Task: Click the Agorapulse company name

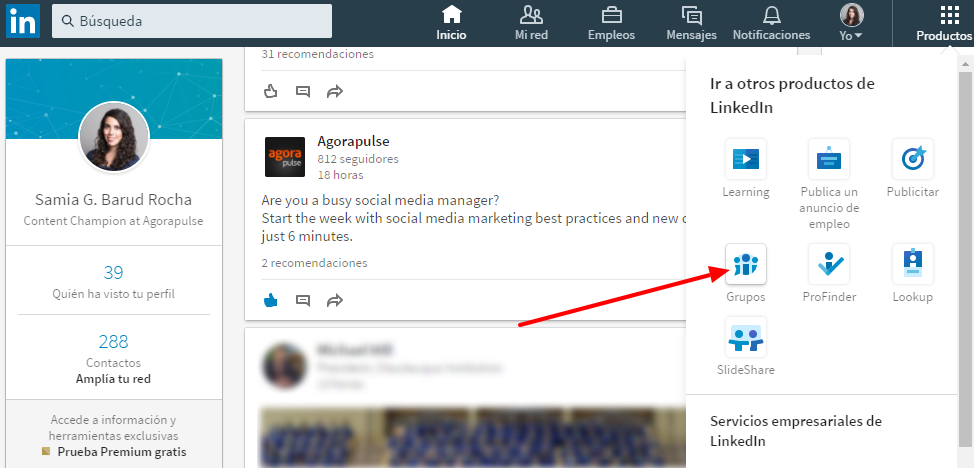Action: (353, 141)
